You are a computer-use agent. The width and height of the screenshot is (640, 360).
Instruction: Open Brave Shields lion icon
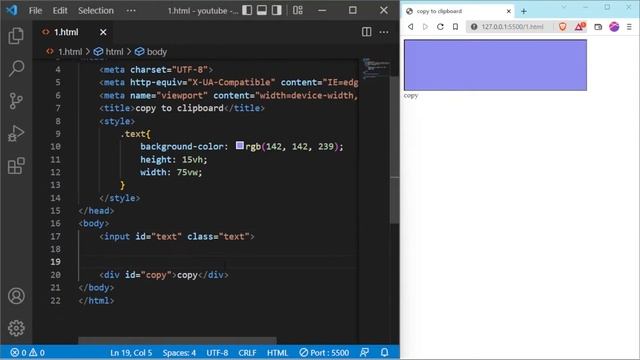[563, 27]
